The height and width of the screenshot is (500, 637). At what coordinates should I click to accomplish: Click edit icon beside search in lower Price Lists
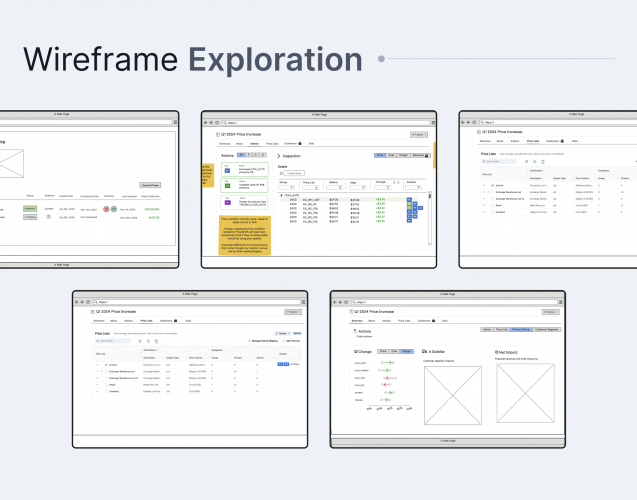pyautogui.click(x=140, y=341)
